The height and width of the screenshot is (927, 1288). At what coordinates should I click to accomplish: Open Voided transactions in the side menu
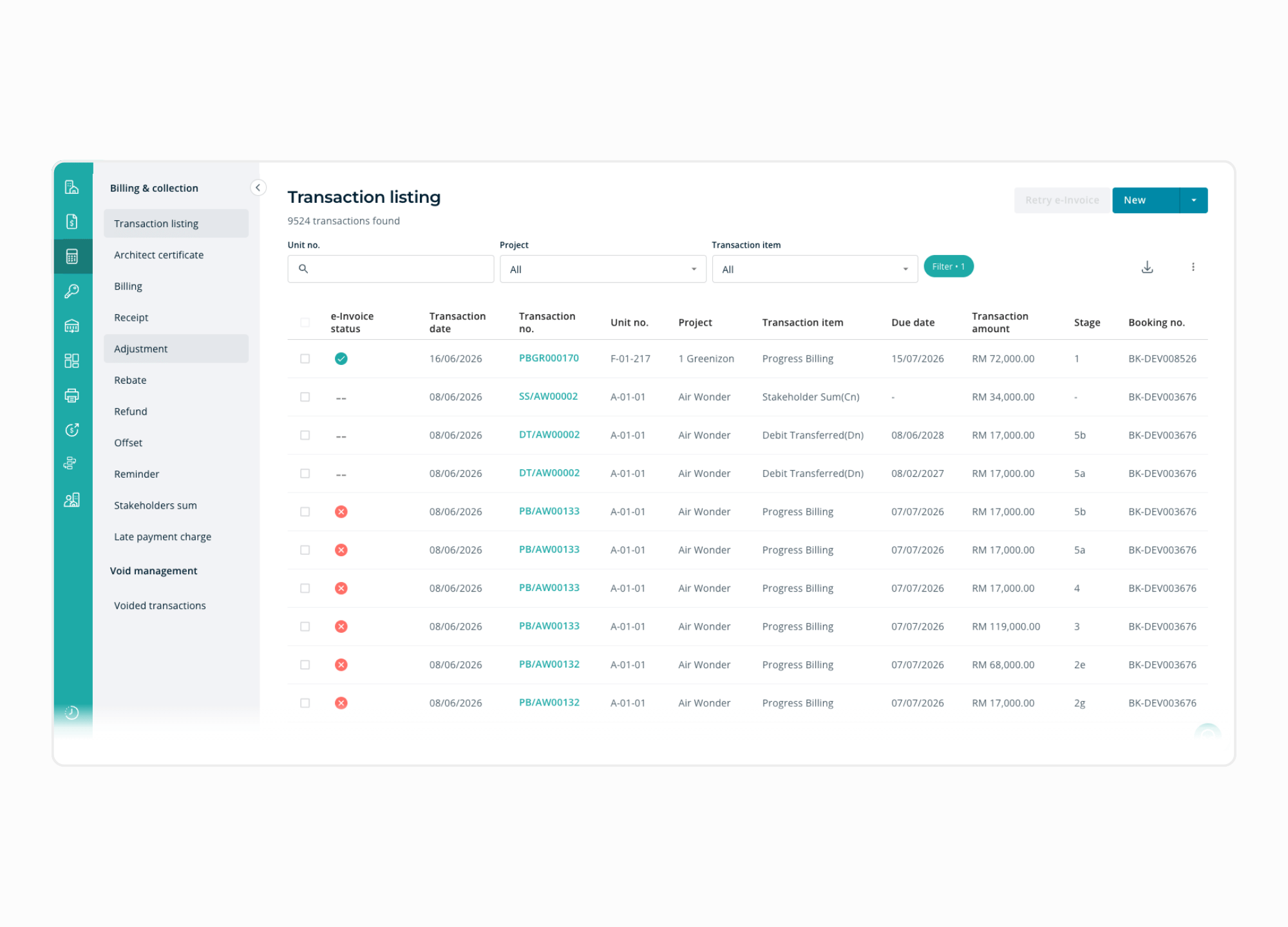tap(176, 606)
